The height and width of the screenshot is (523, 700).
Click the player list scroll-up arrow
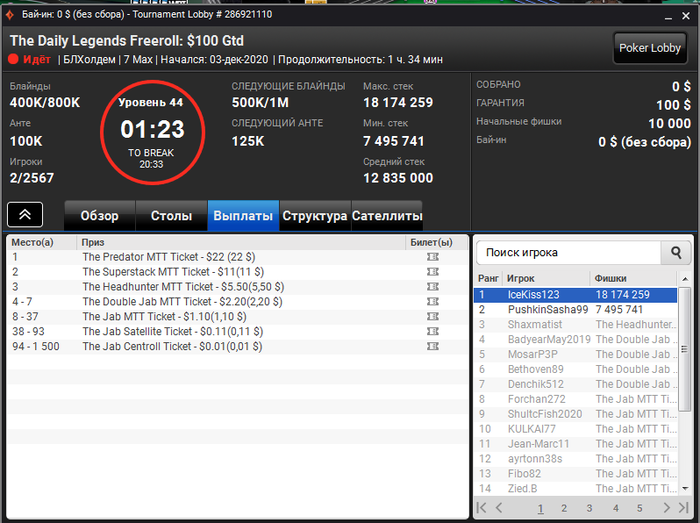[685, 279]
